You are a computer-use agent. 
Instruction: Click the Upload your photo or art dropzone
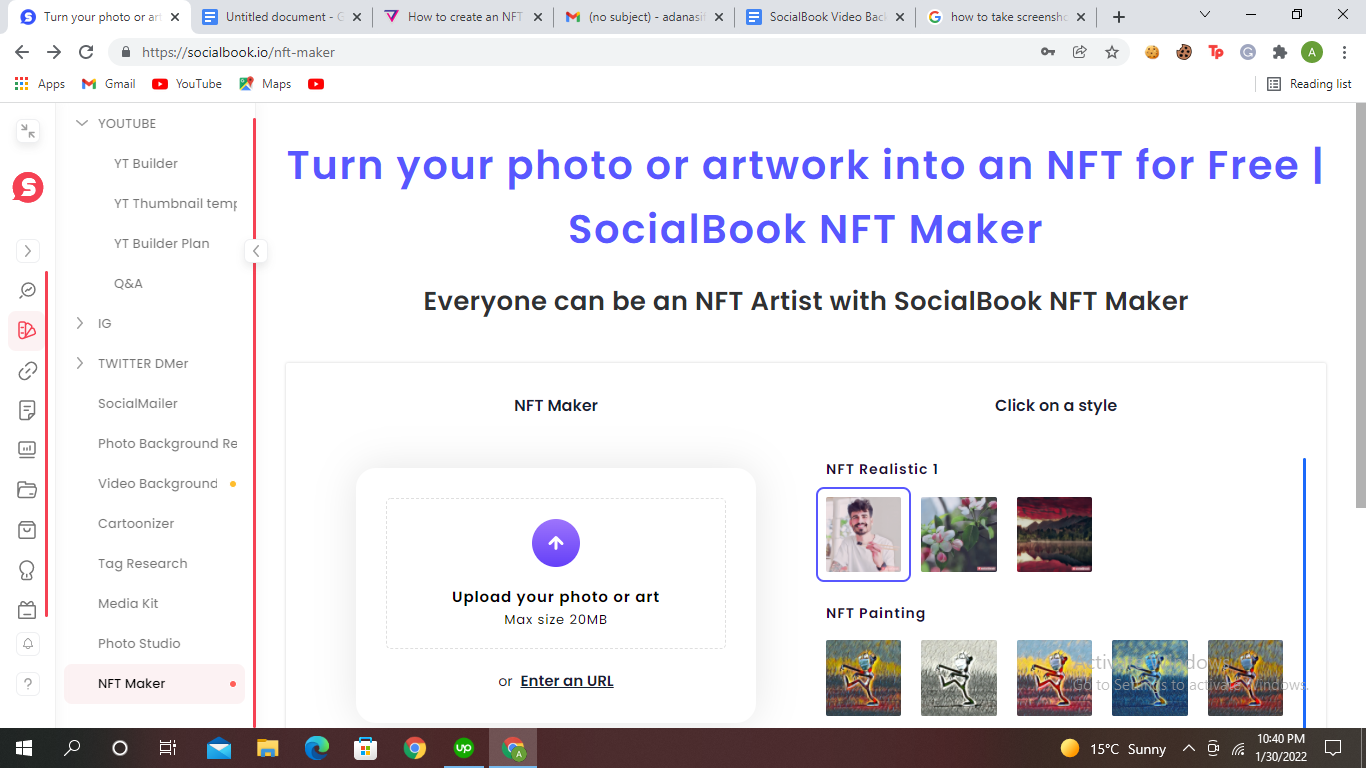[x=556, y=574]
